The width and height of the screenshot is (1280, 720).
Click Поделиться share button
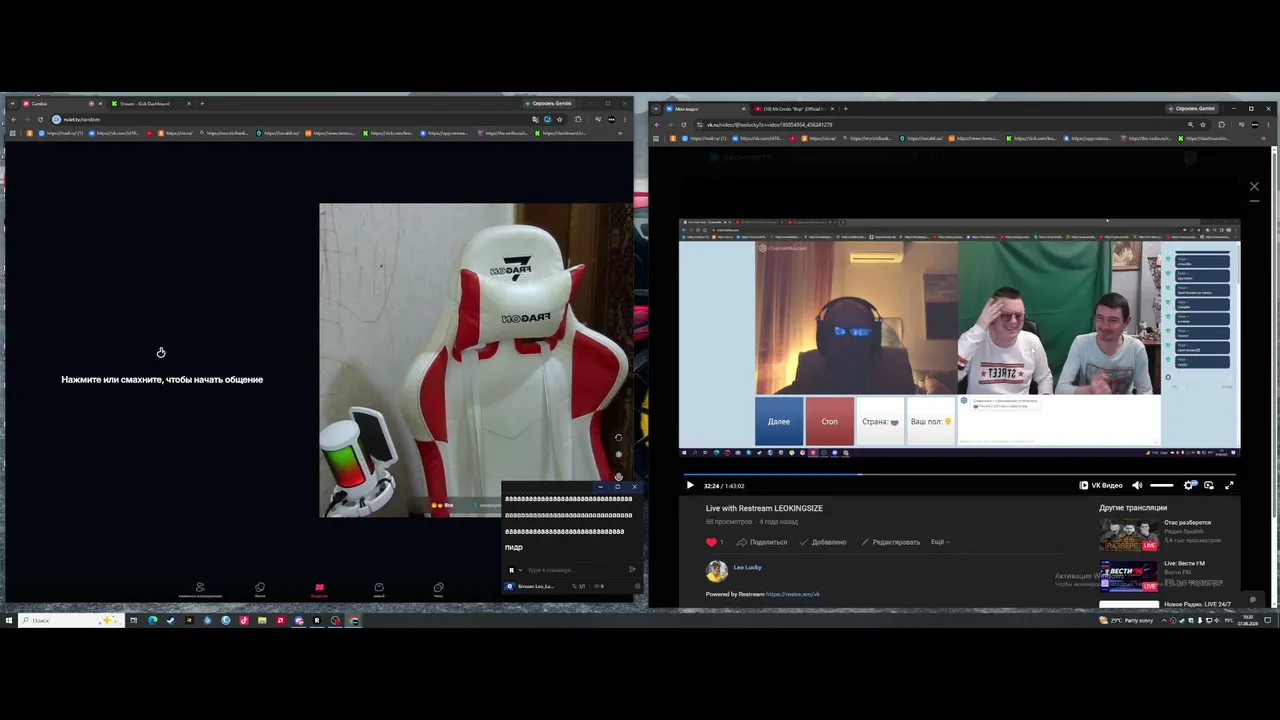pos(762,542)
